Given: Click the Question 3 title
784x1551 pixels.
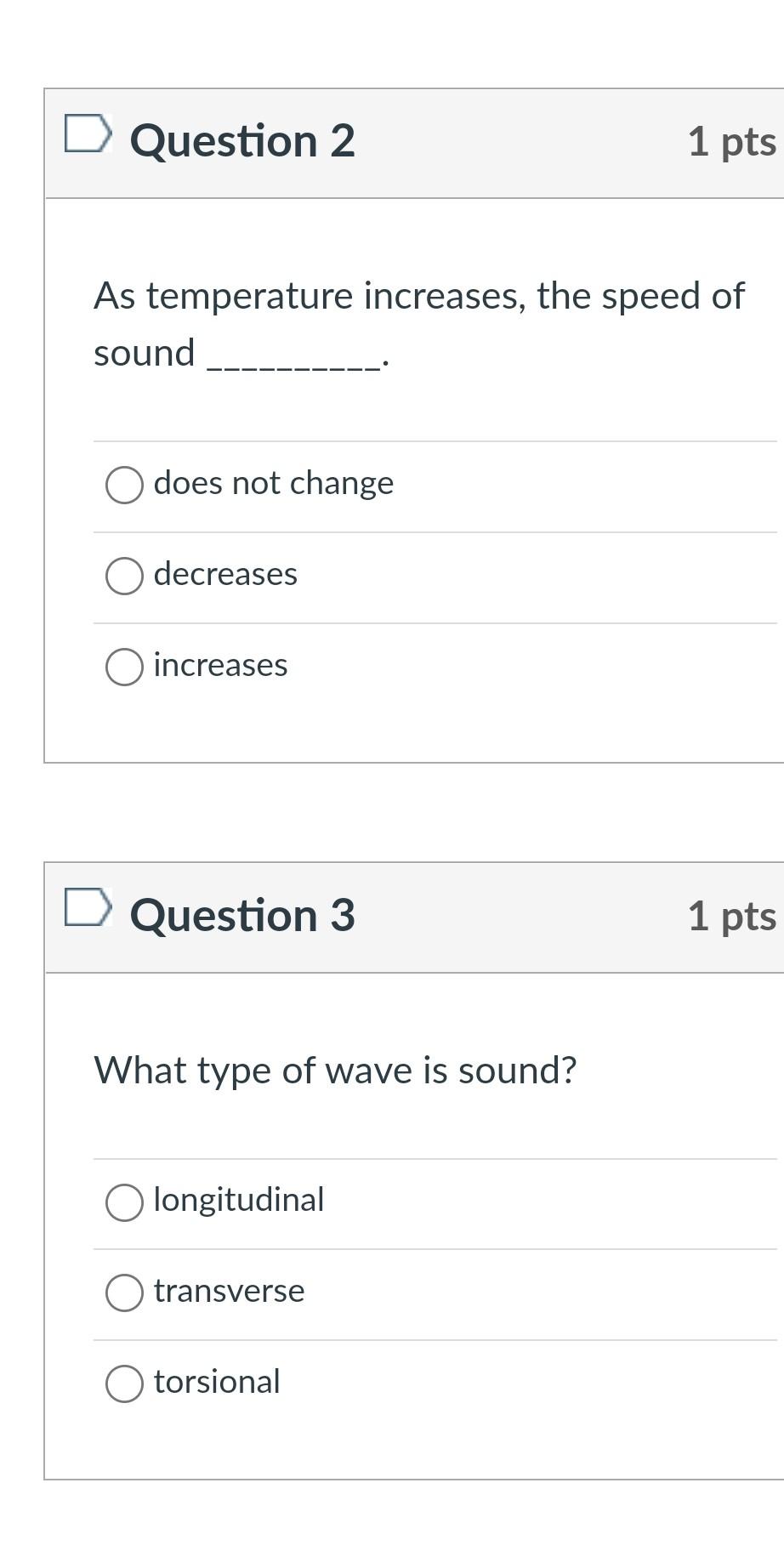Looking at the screenshot, I should pos(243,916).
